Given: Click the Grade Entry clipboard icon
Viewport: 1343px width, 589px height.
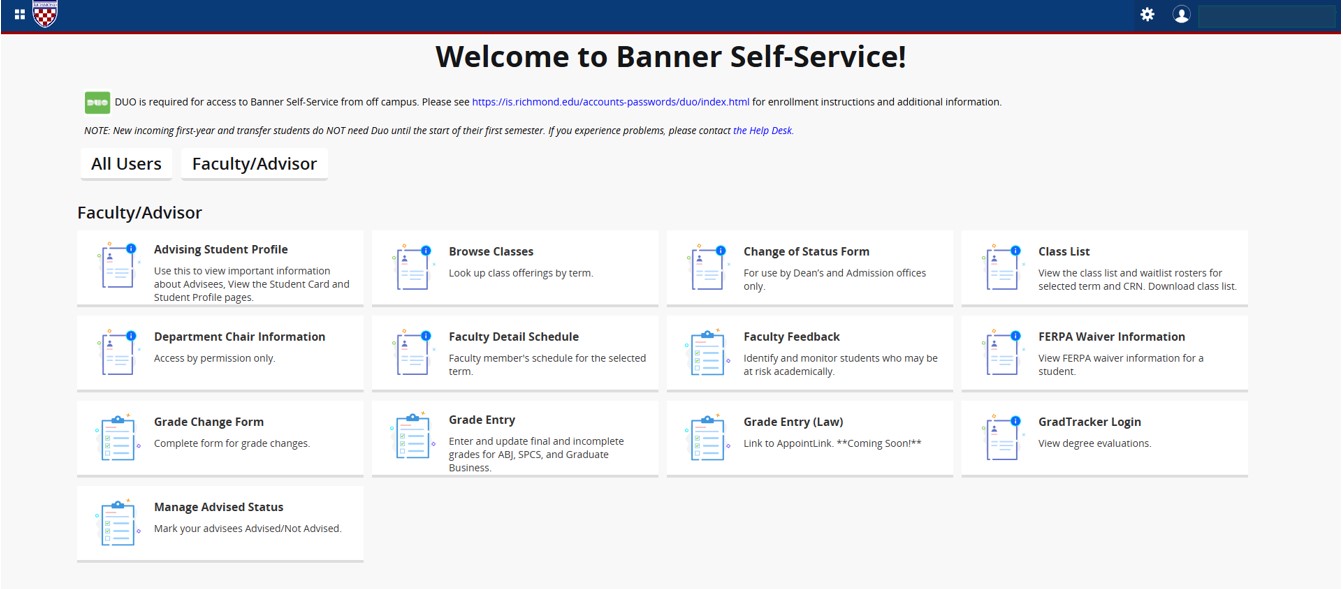Looking at the screenshot, I should pyautogui.click(x=413, y=437).
